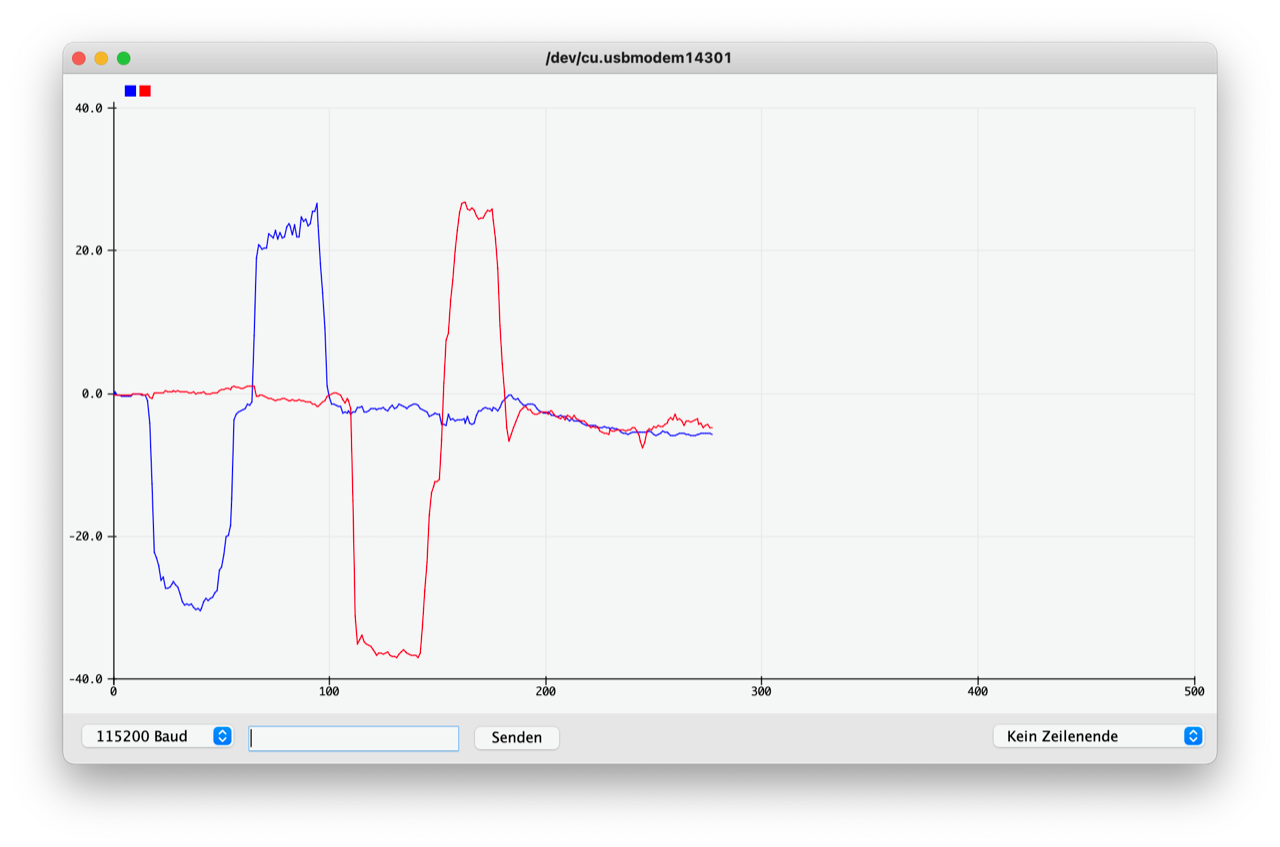1280x847 pixels.
Task: Focus the serial message input field
Action: pos(354,738)
